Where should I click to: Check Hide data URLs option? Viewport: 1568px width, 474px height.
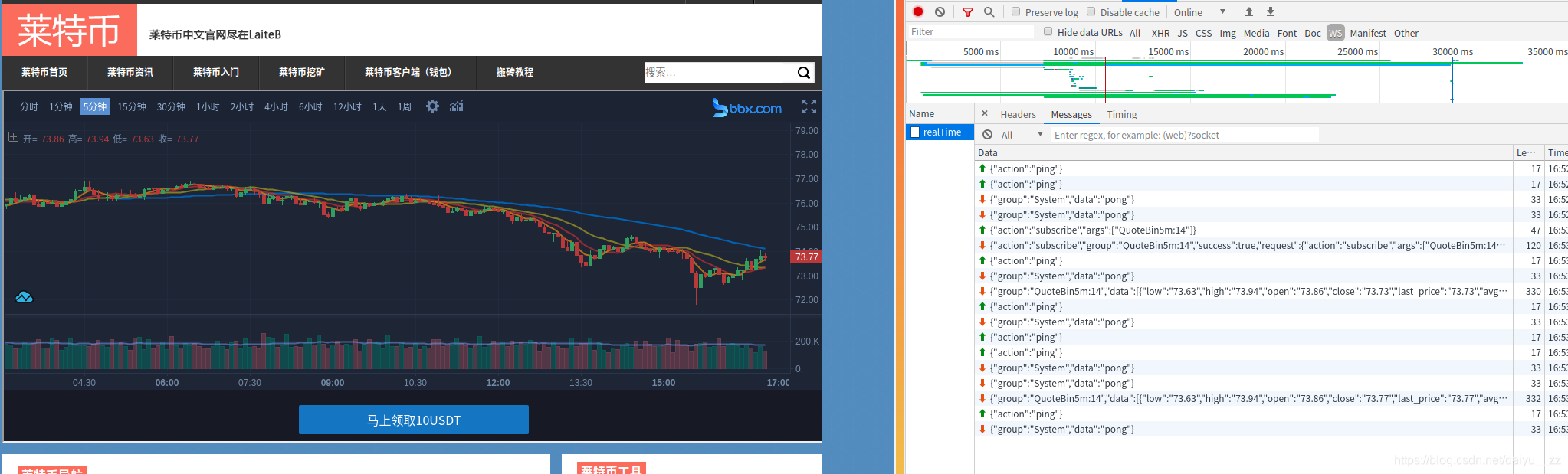(1048, 32)
